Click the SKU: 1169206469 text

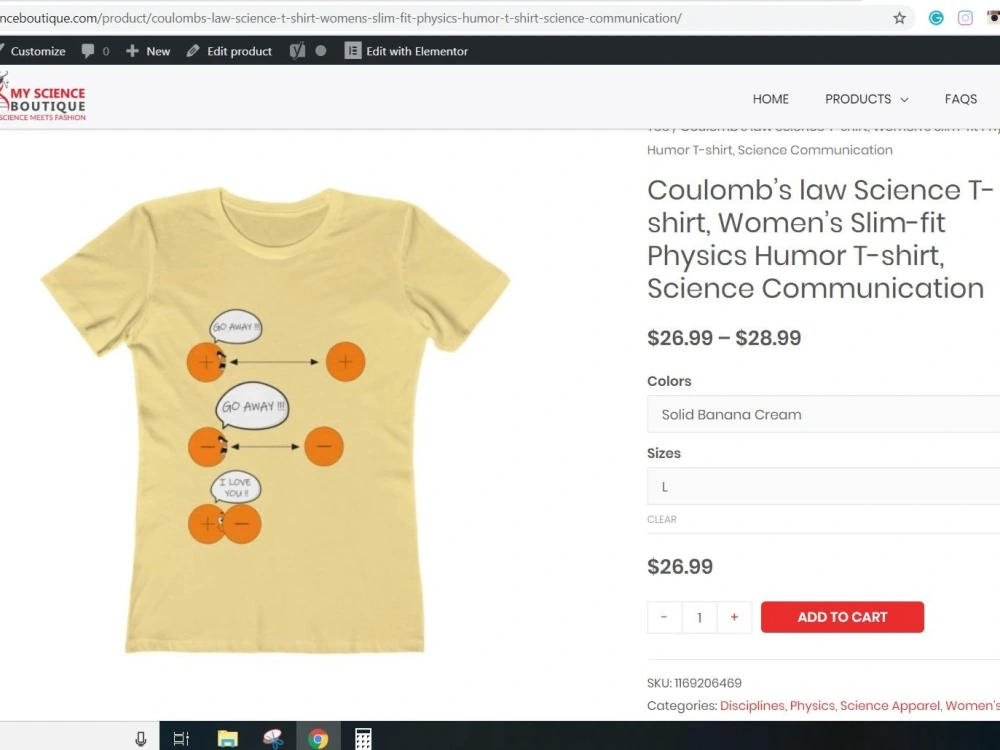pos(694,683)
